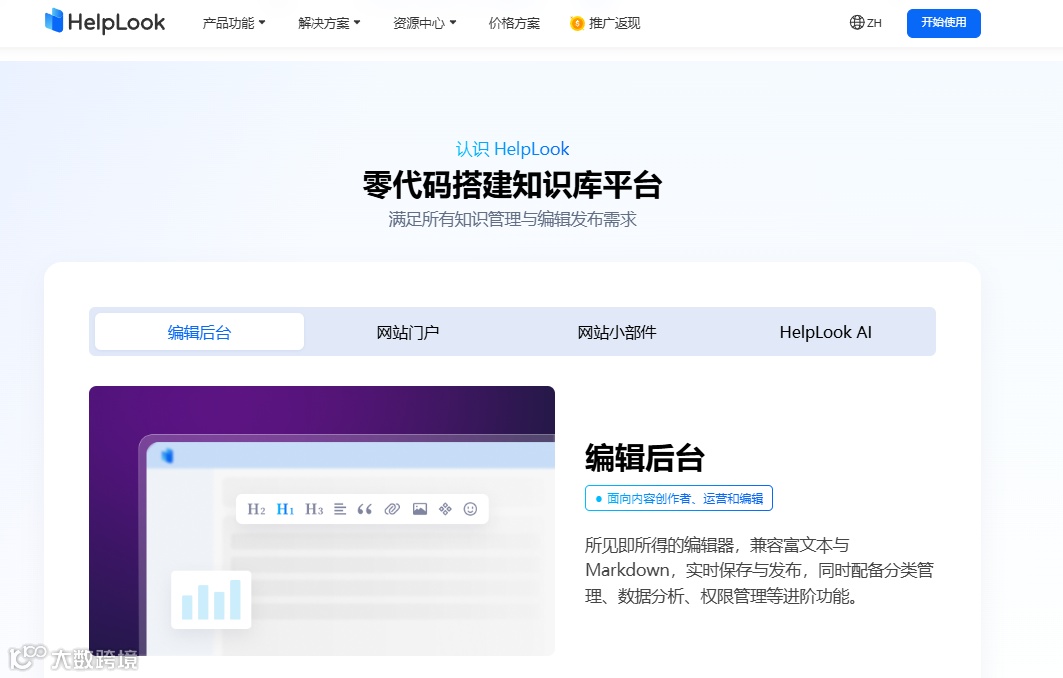Click the bar chart thumbnail in the purple preview

(x=211, y=597)
